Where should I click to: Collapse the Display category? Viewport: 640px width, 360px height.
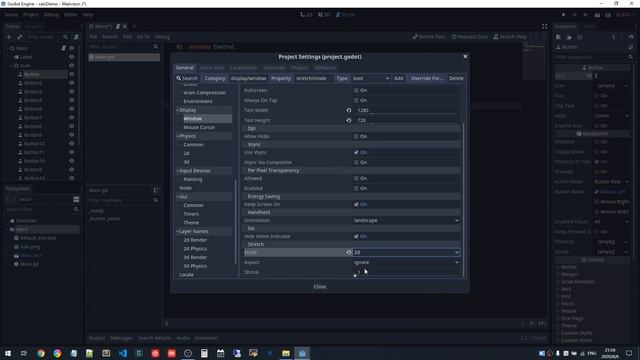pos(178,110)
